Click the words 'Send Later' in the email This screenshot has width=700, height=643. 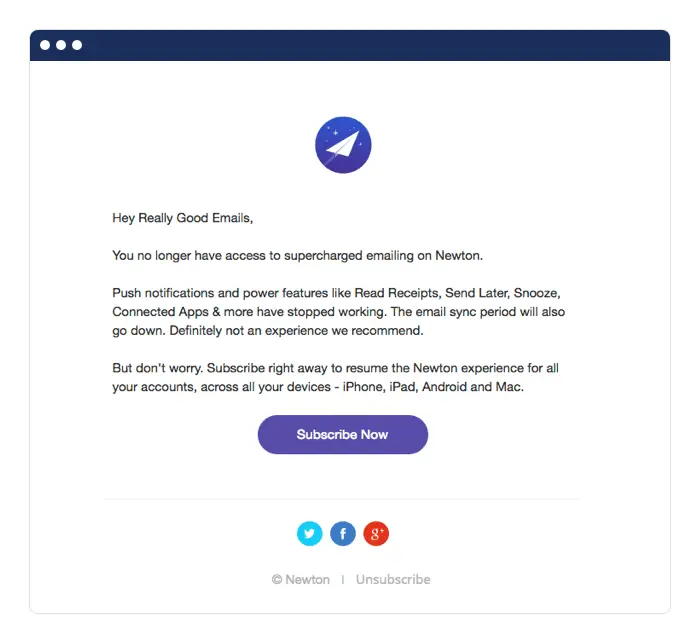(480, 292)
